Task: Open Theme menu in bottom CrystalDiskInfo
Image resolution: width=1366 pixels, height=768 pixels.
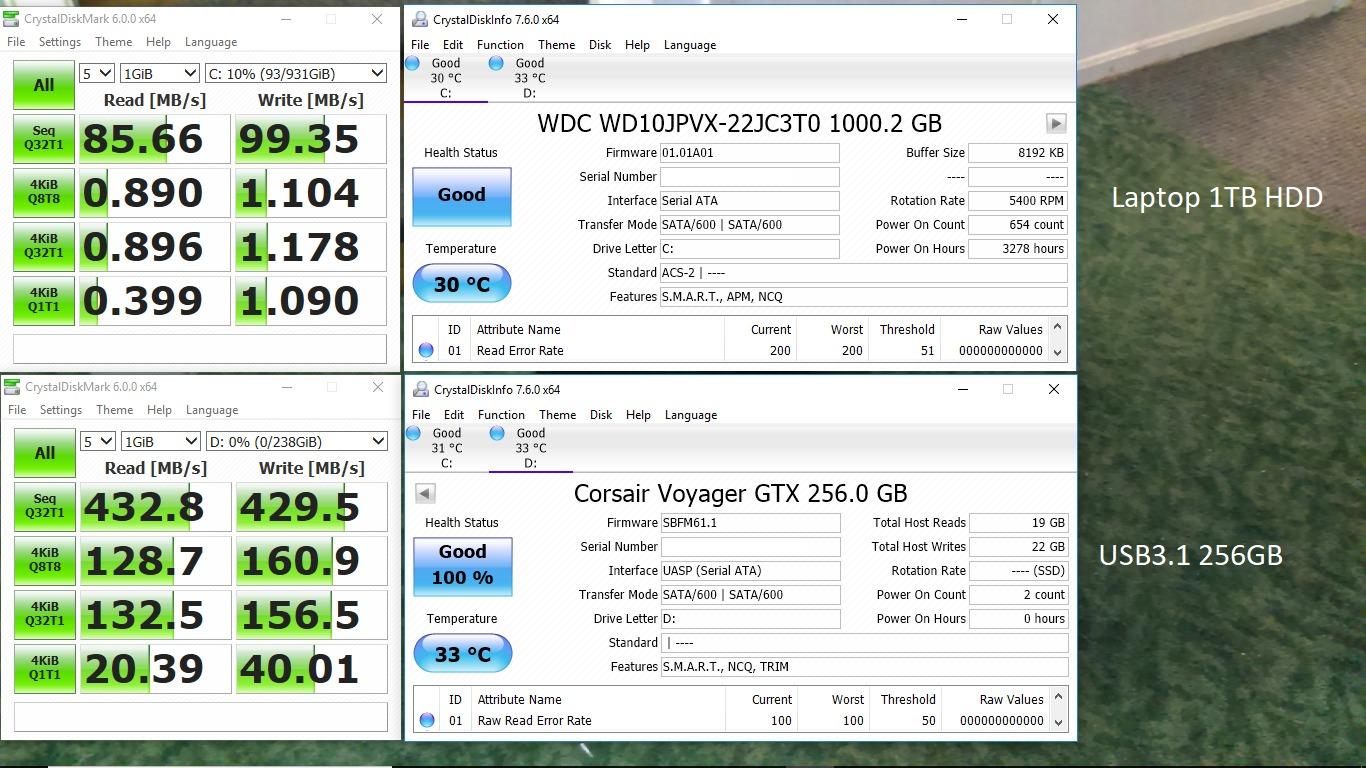Action: tap(557, 415)
